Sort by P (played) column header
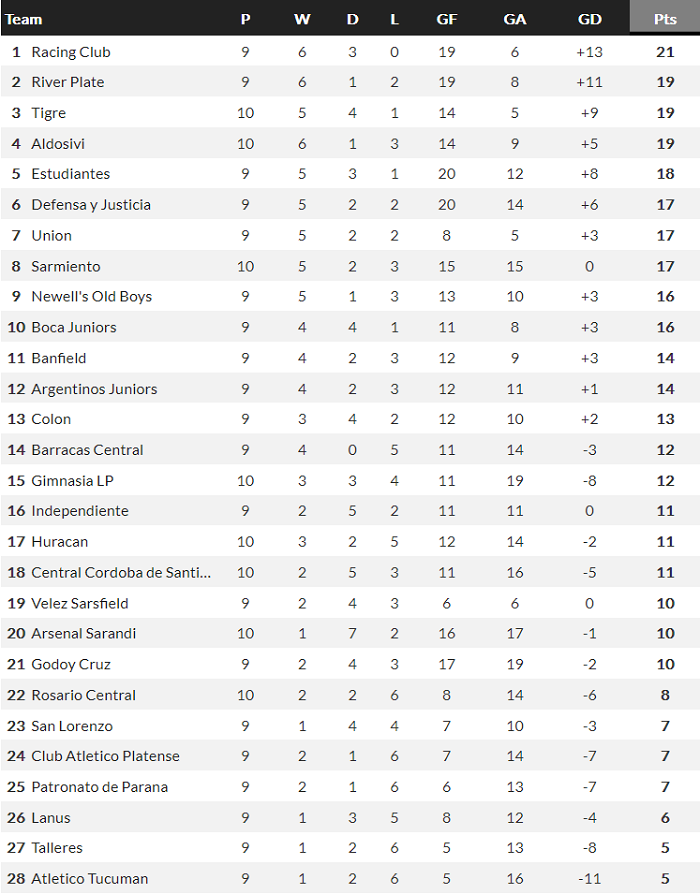 pos(246,19)
